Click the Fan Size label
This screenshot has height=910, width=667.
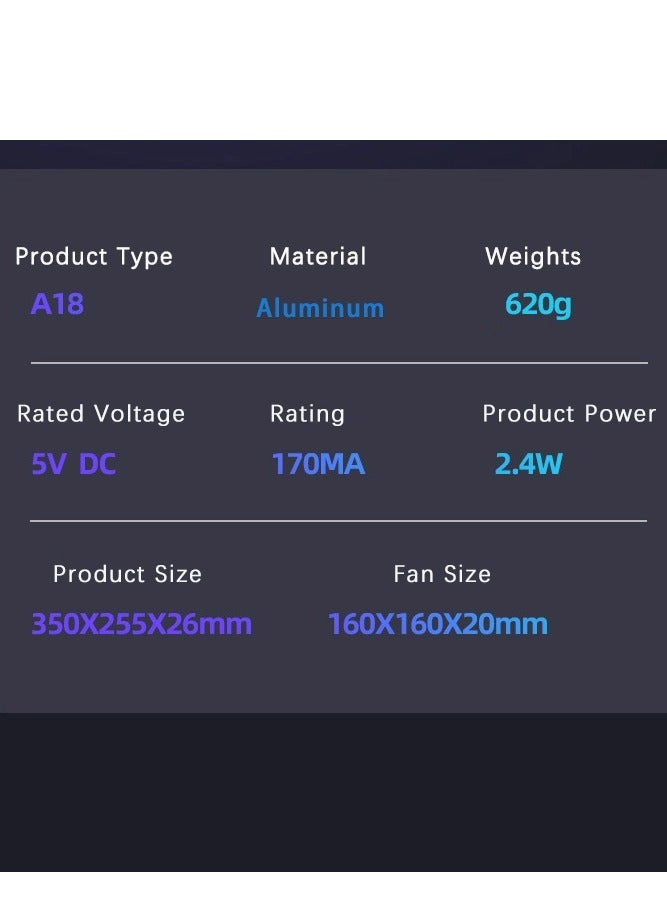(442, 574)
